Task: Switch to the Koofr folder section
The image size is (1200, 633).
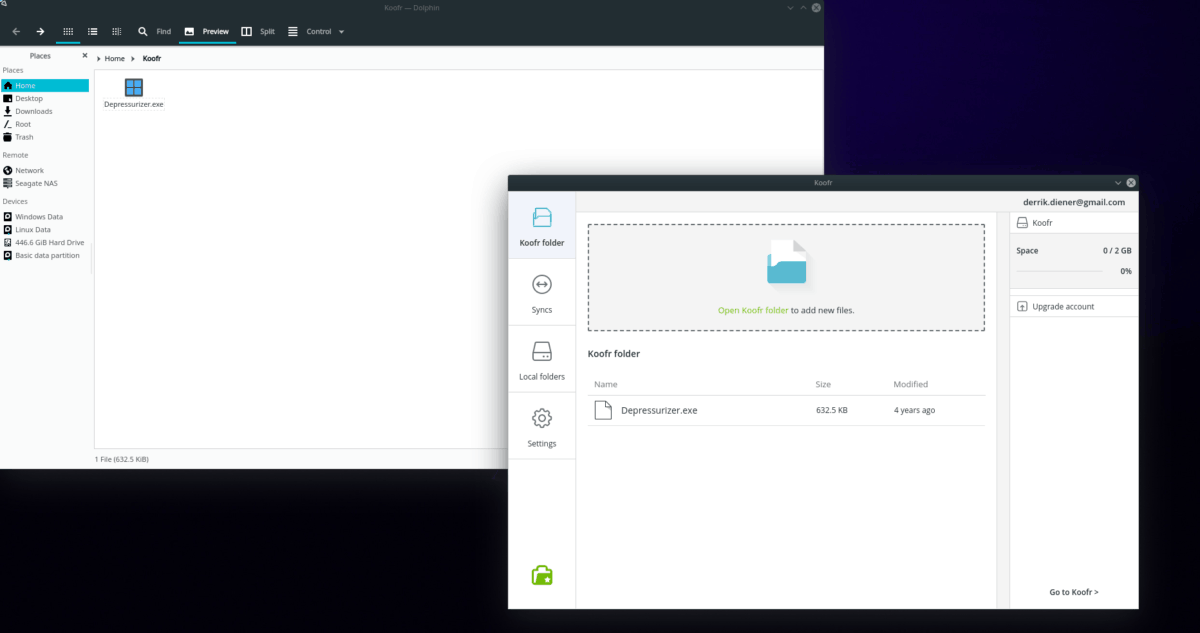Action: click(542, 225)
